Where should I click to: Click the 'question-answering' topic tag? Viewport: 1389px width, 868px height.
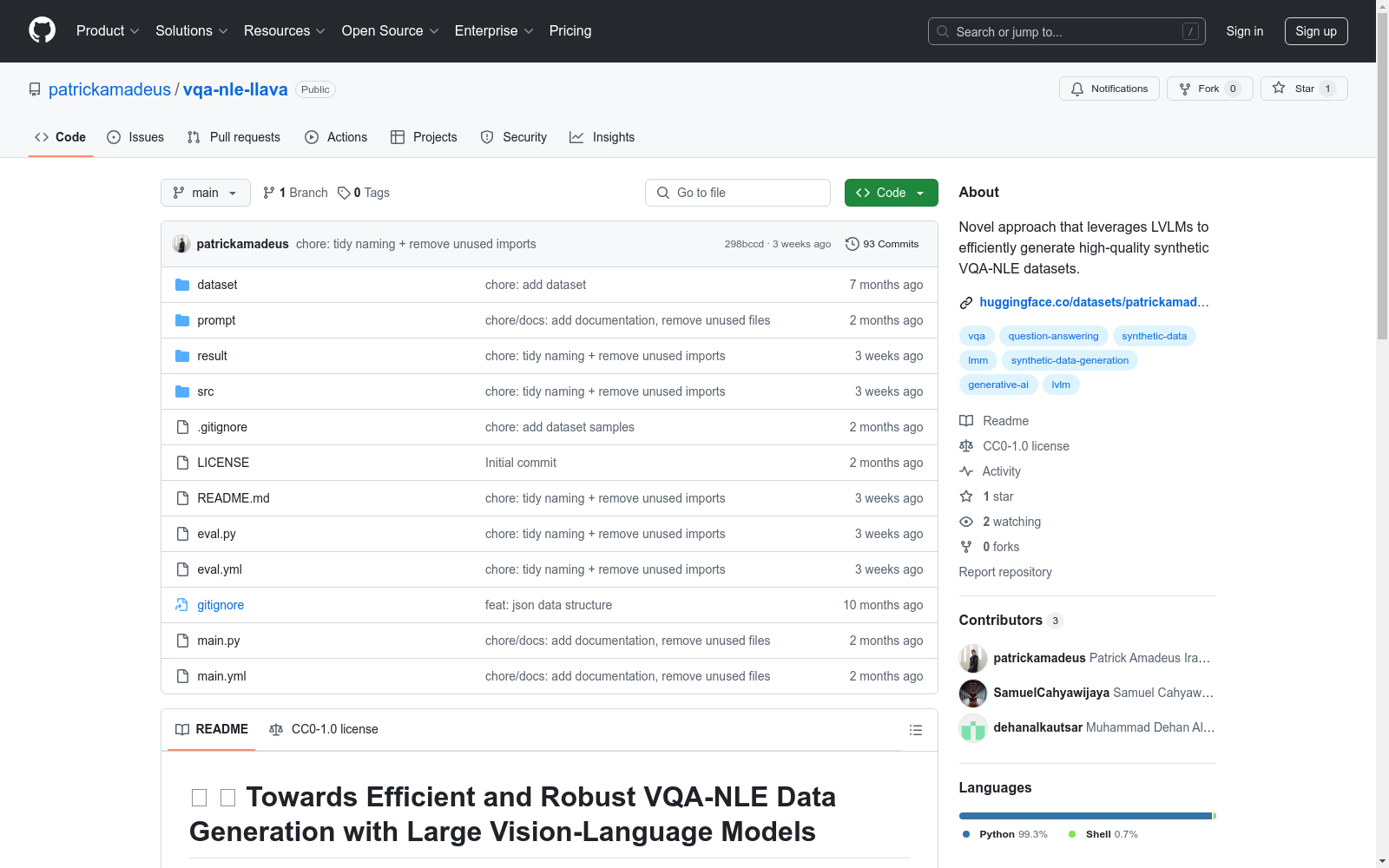(1053, 336)
